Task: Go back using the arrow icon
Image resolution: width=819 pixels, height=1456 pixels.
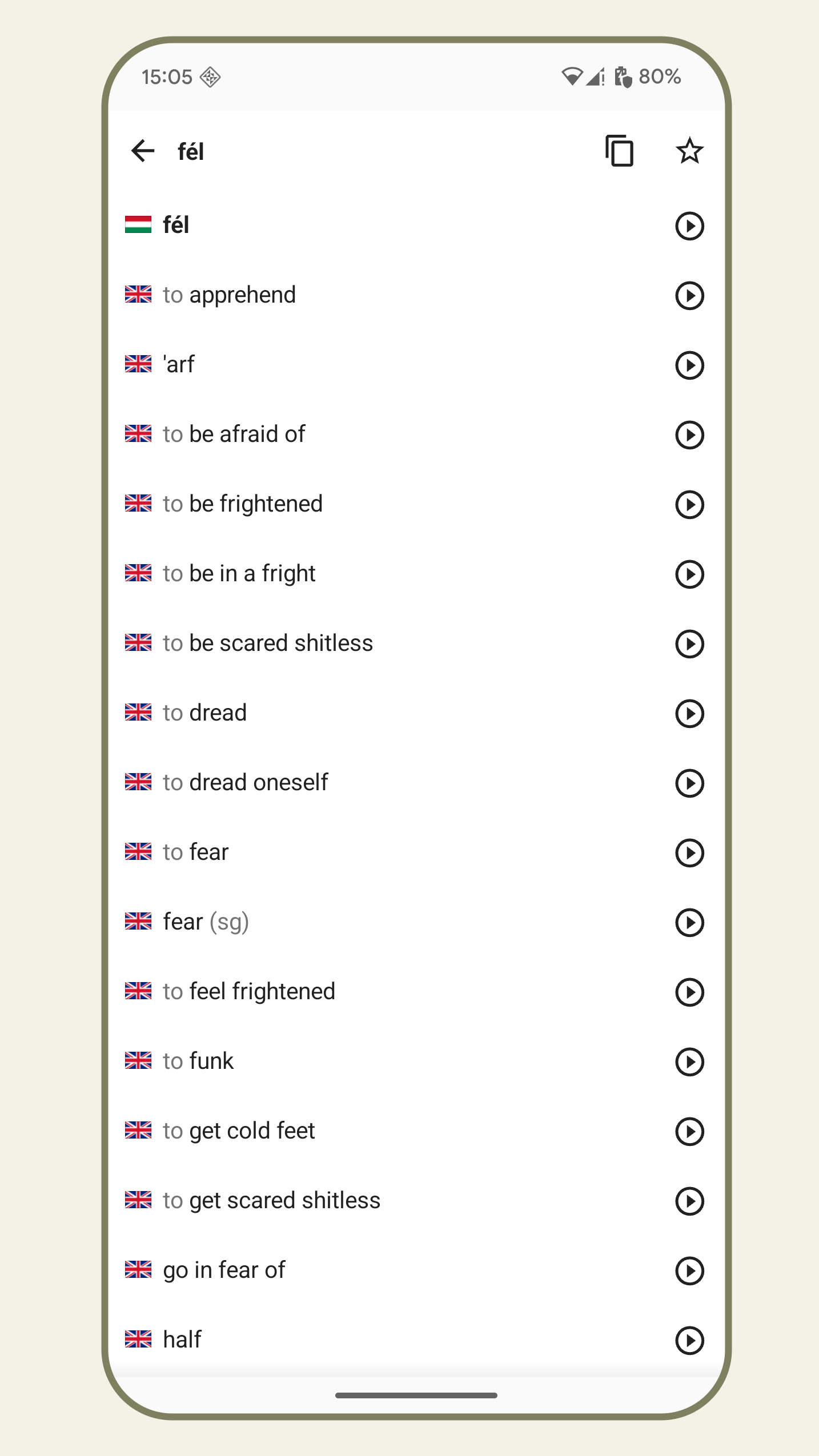Action: point(143,151)
